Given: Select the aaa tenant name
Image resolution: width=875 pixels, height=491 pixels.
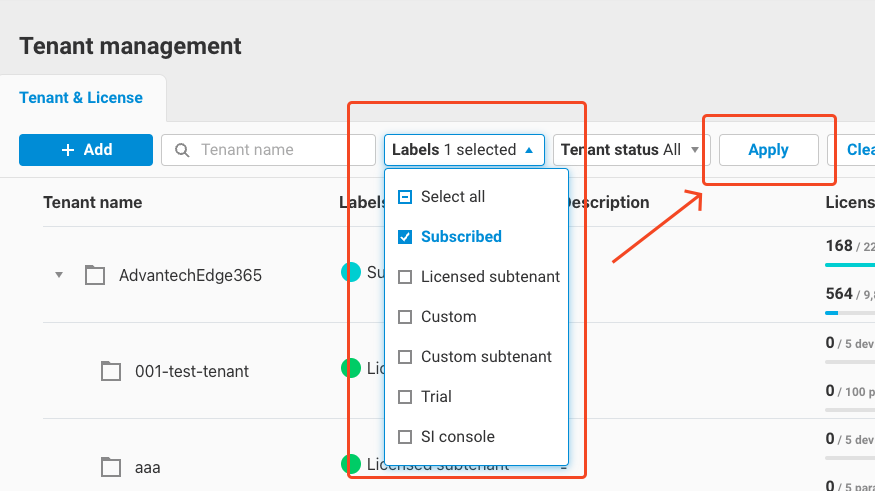Looking at the screenshot, I should 147,468.
